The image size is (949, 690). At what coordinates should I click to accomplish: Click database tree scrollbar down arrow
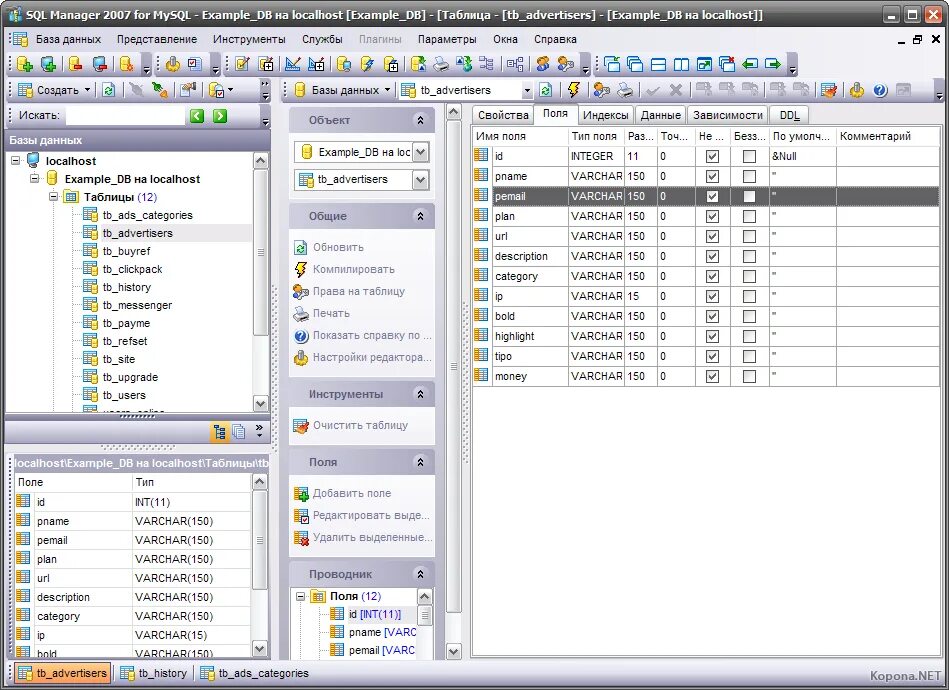[x=261, y=403]
